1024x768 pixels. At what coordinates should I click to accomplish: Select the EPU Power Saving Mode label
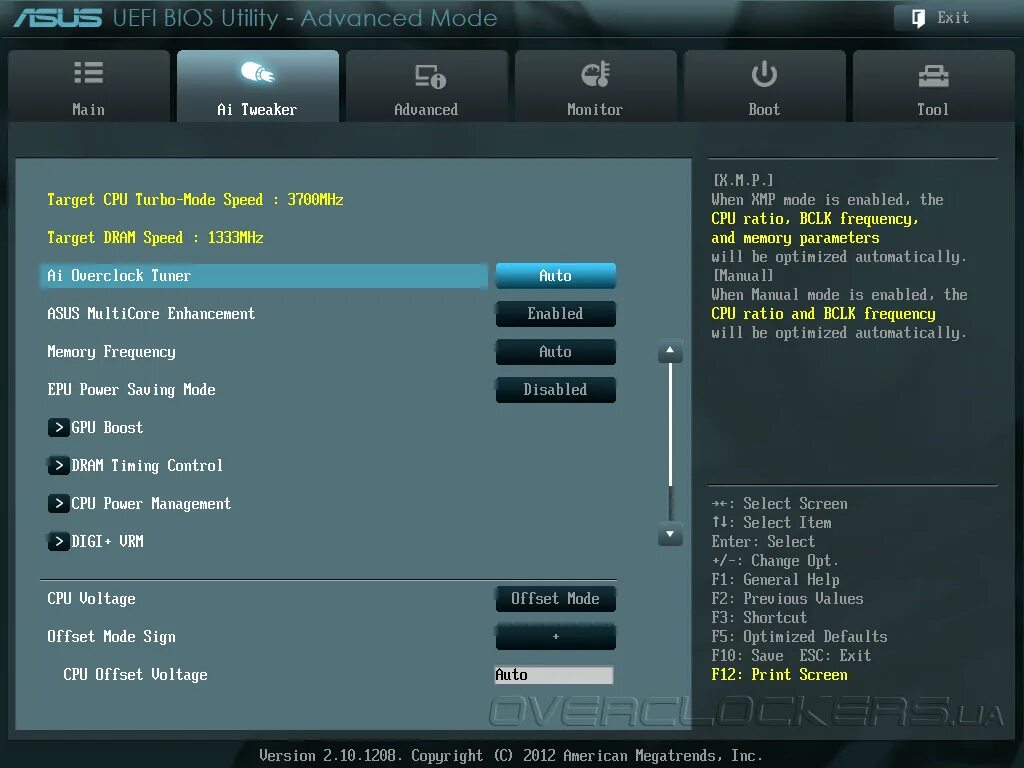point(131,390)
